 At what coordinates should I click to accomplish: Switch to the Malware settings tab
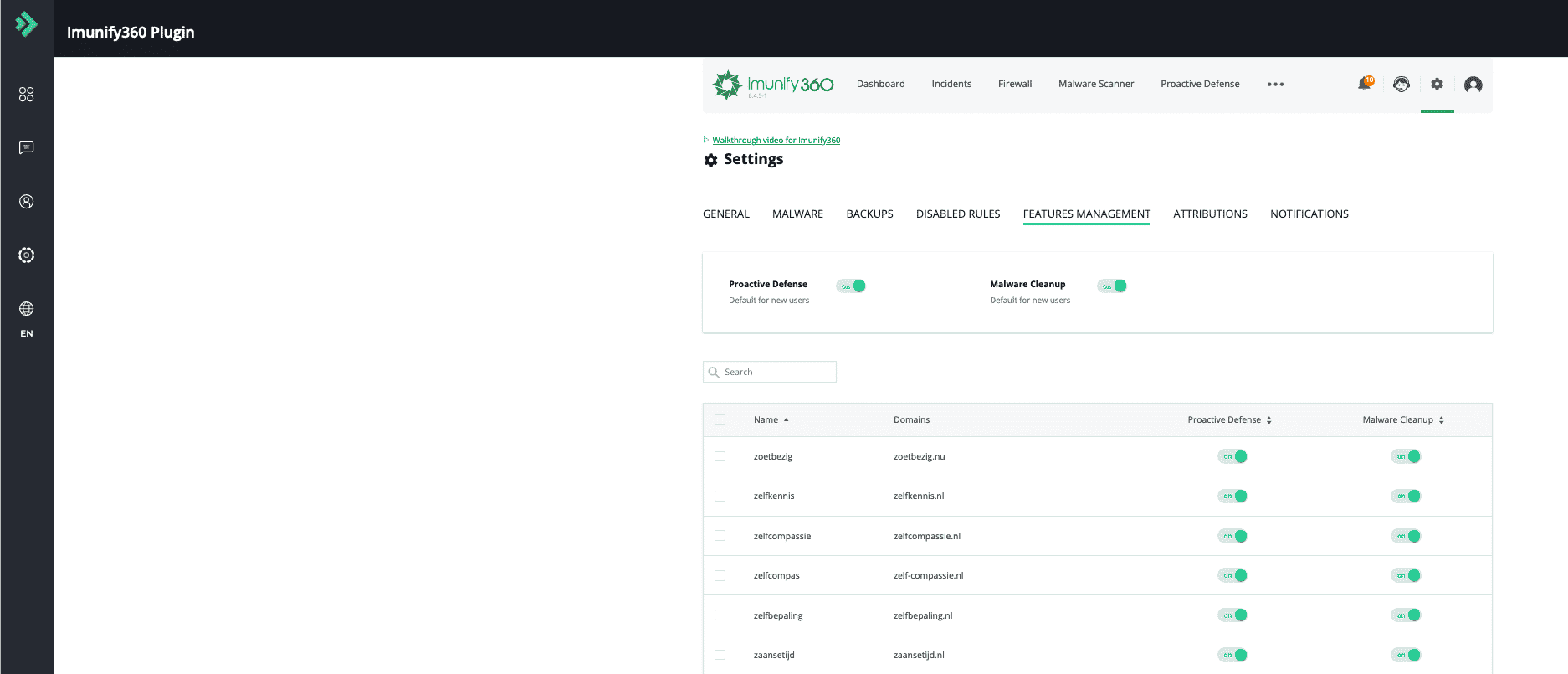pyautogui.click(x=797, y=214)
